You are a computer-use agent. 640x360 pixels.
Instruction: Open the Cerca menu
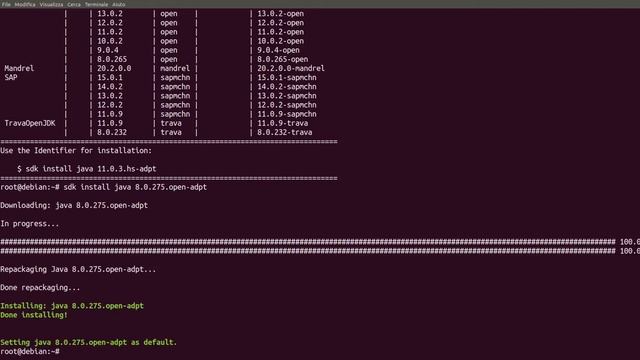tap(74, 4)
